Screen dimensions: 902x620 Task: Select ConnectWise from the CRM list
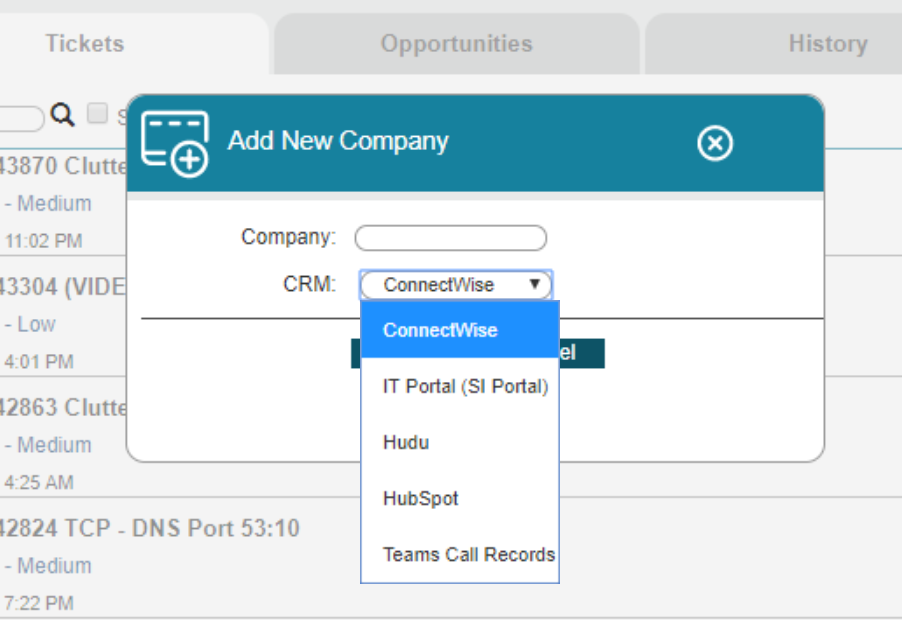point(460,330)
